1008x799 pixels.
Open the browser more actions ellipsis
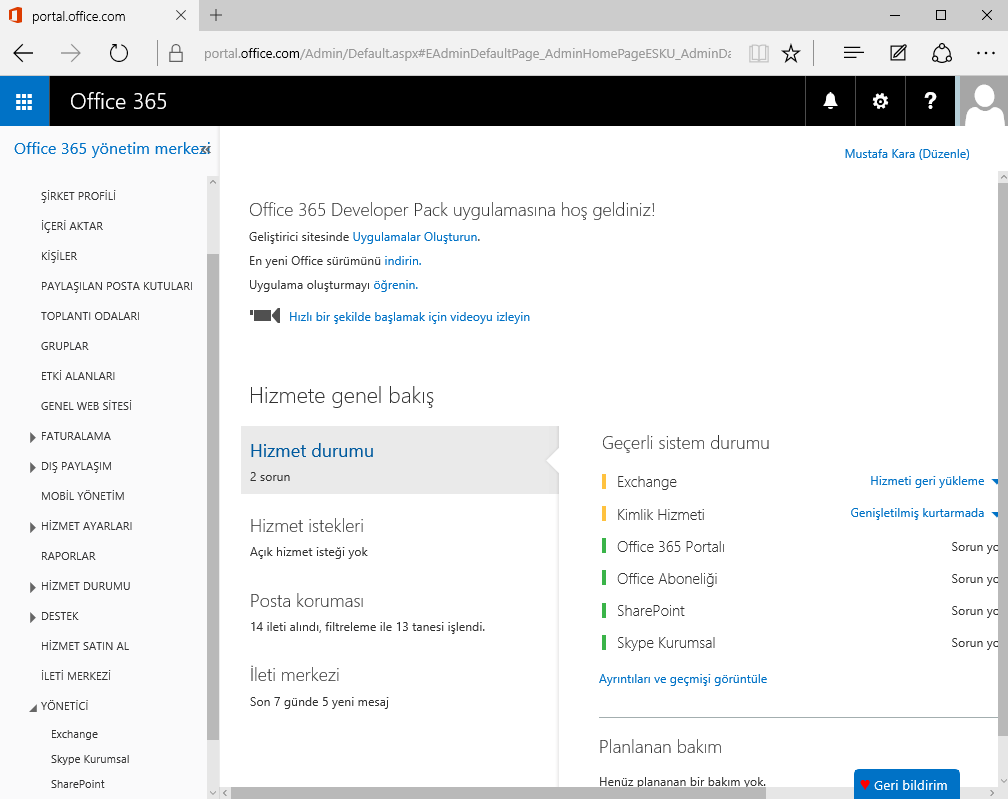tap(986, 53)
